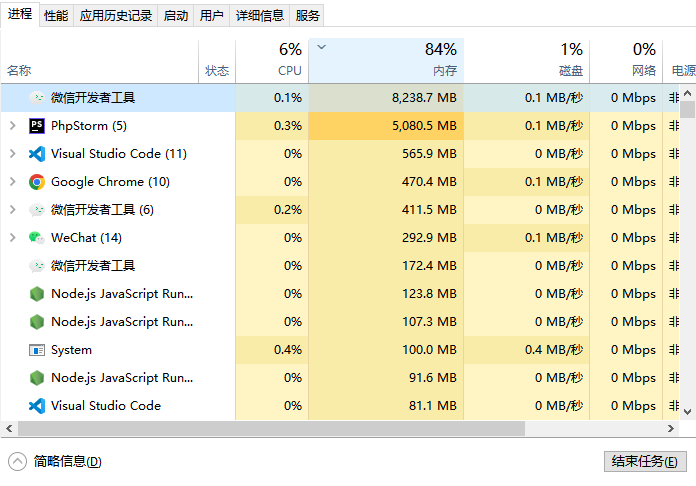696x486 pixels.
Task: Sort by the 磁盘 column header
Action: [527, 61]
